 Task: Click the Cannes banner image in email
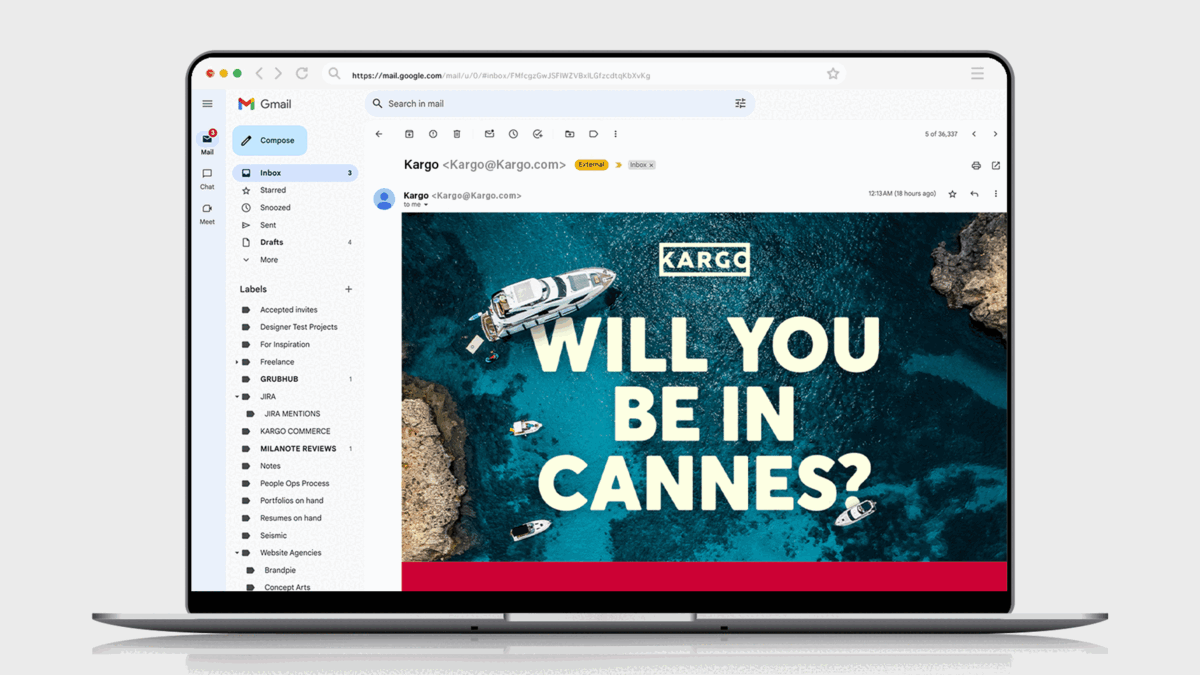pyautogui.click(x=704, y=387)
